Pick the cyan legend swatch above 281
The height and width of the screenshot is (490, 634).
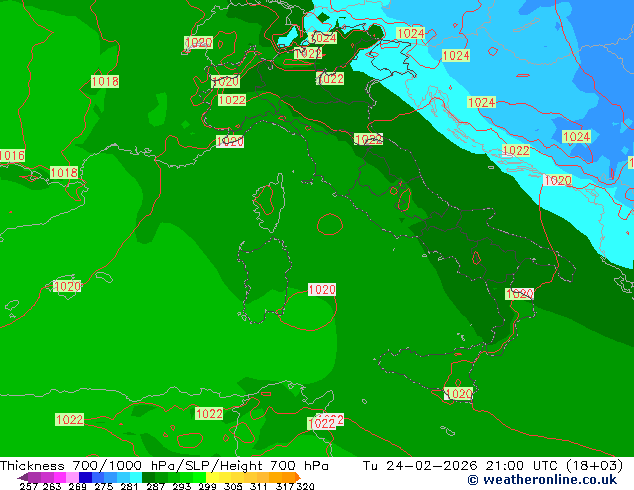136,477
